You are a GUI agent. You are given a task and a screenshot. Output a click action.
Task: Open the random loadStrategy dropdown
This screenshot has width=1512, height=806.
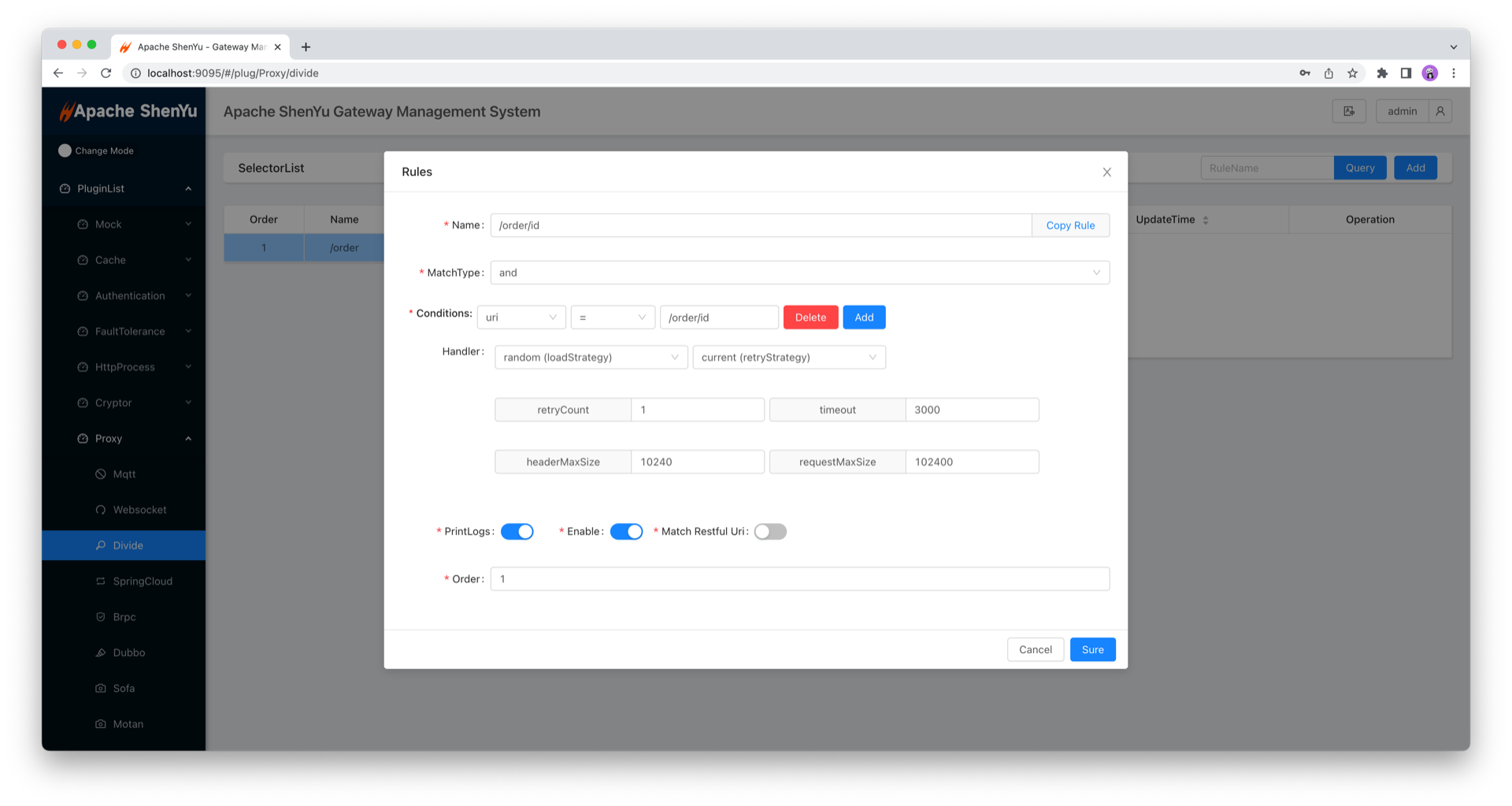pos(591,358)
